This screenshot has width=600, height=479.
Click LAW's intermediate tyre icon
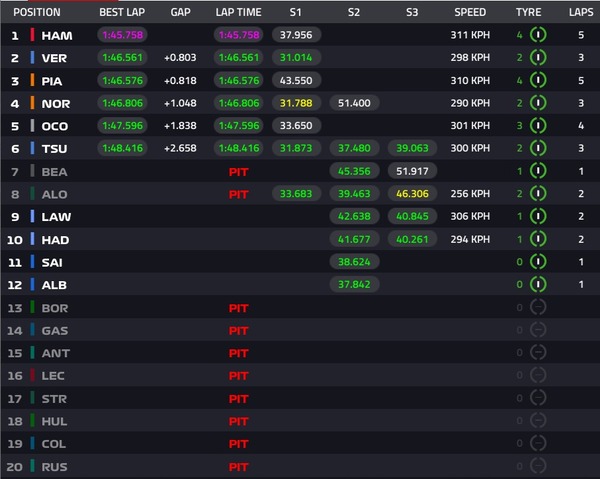[x=538, y=216]
